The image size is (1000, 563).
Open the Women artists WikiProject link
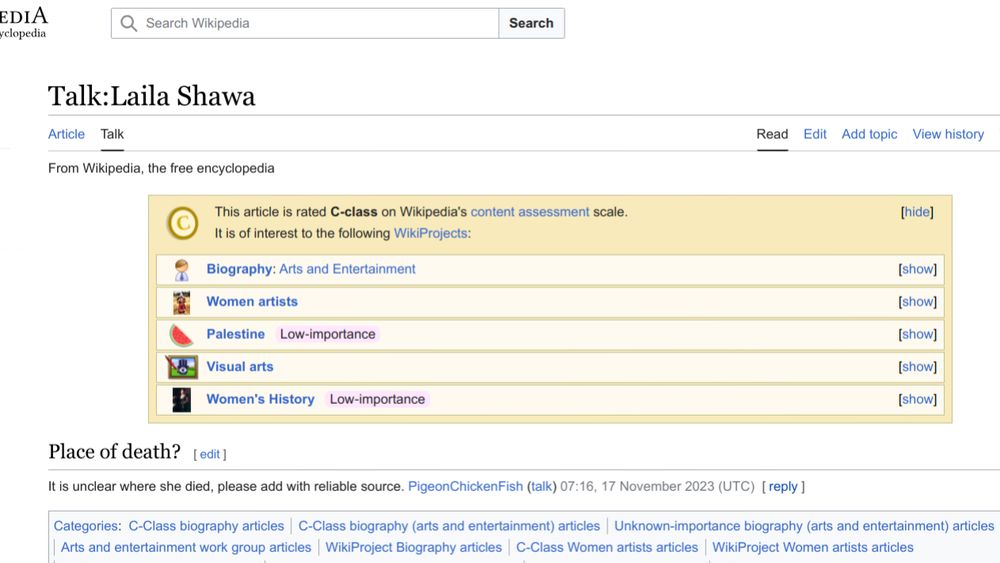[x=252, y=302]
